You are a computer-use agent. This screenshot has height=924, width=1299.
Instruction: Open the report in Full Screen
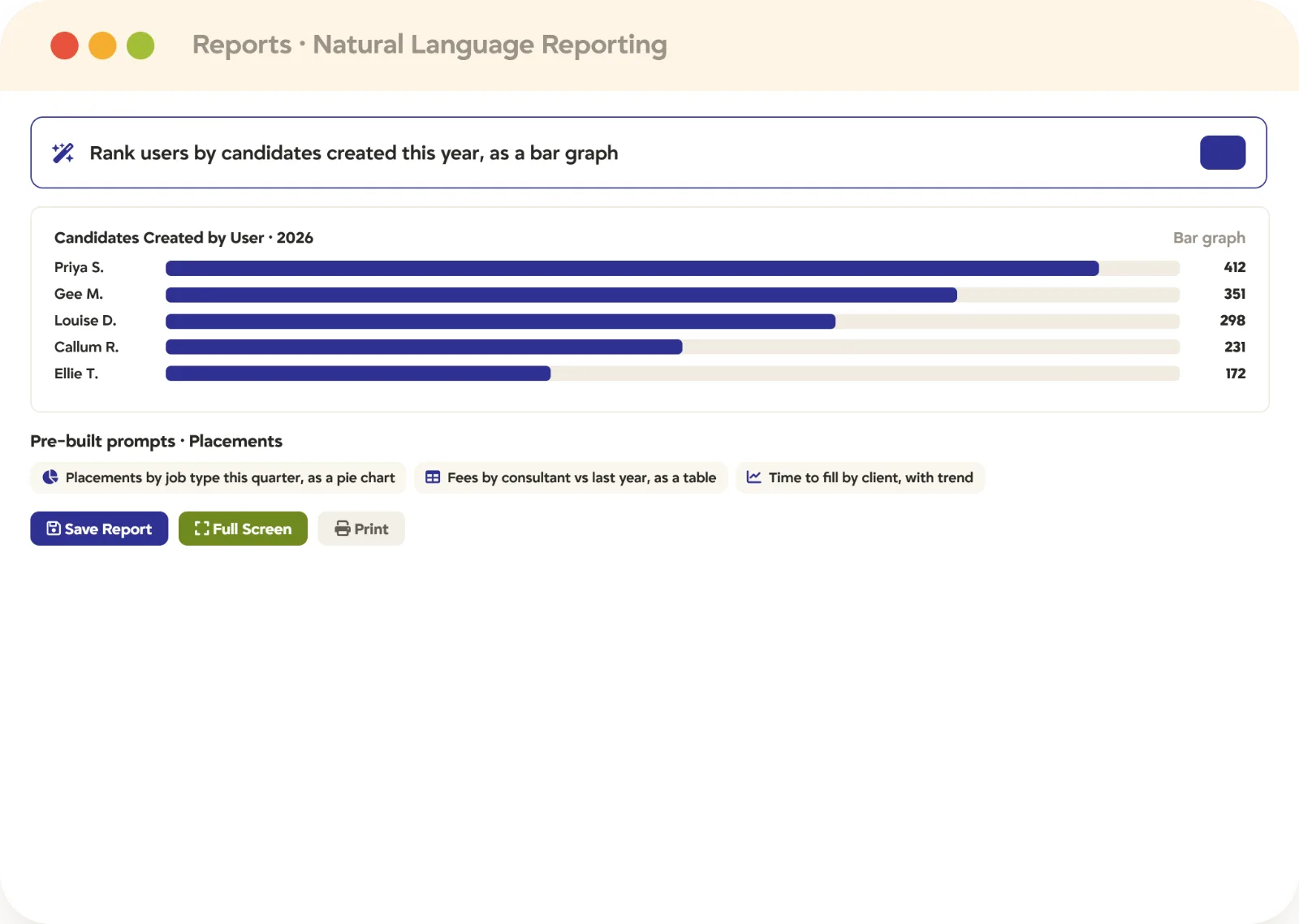point(243,529)
